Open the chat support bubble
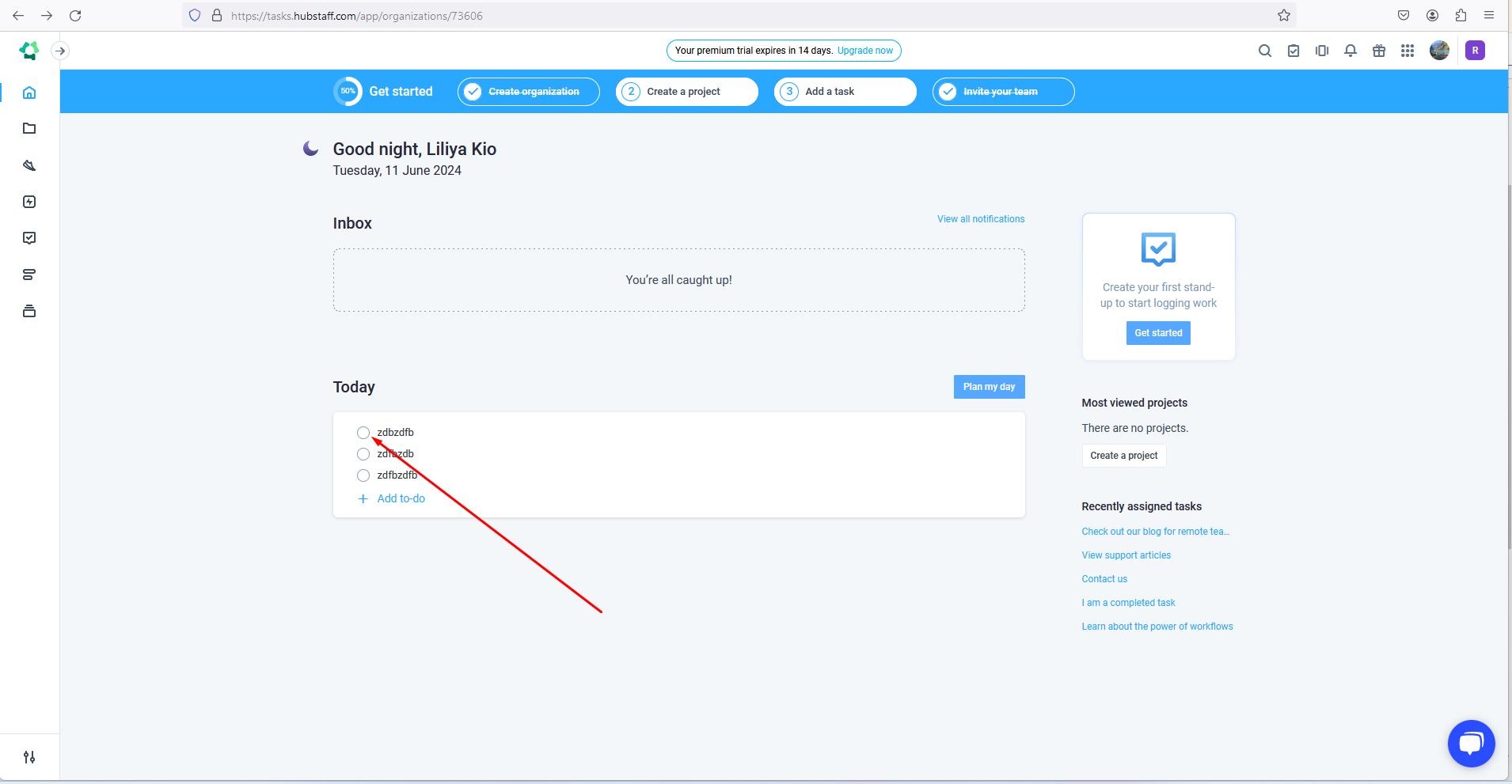 [1471, 744]
